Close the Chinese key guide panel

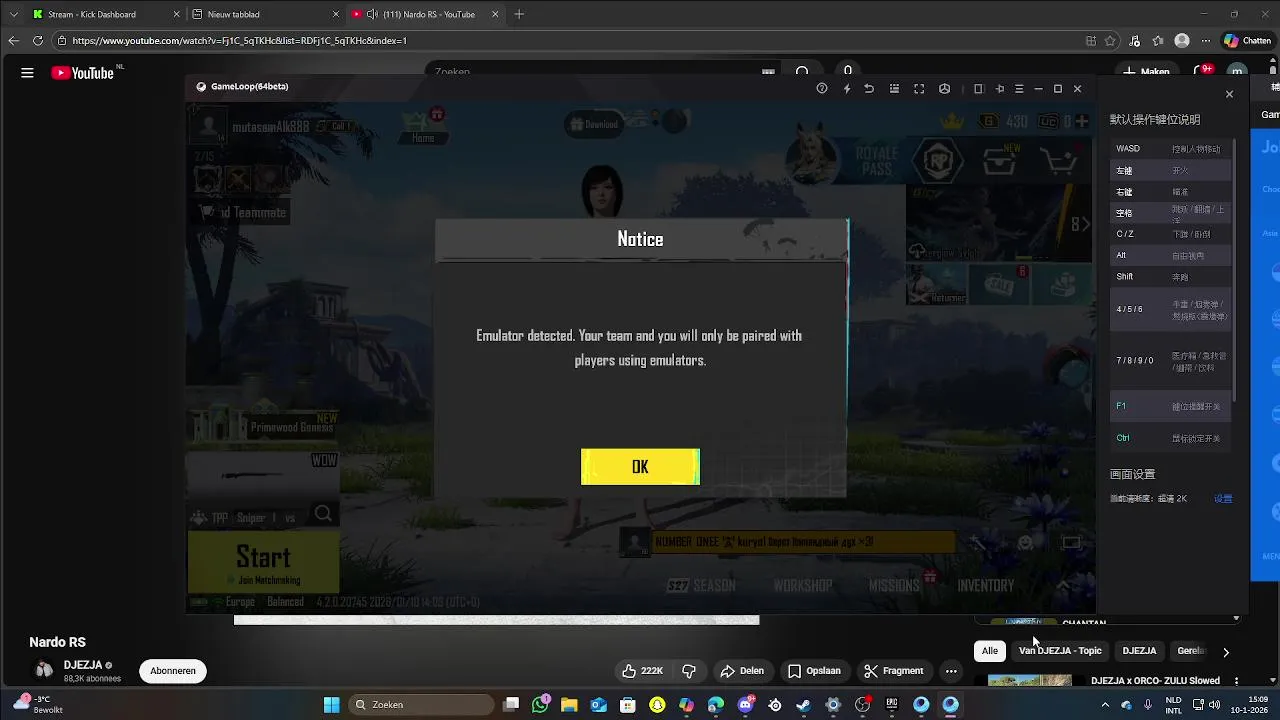[x=1229, y=94]
